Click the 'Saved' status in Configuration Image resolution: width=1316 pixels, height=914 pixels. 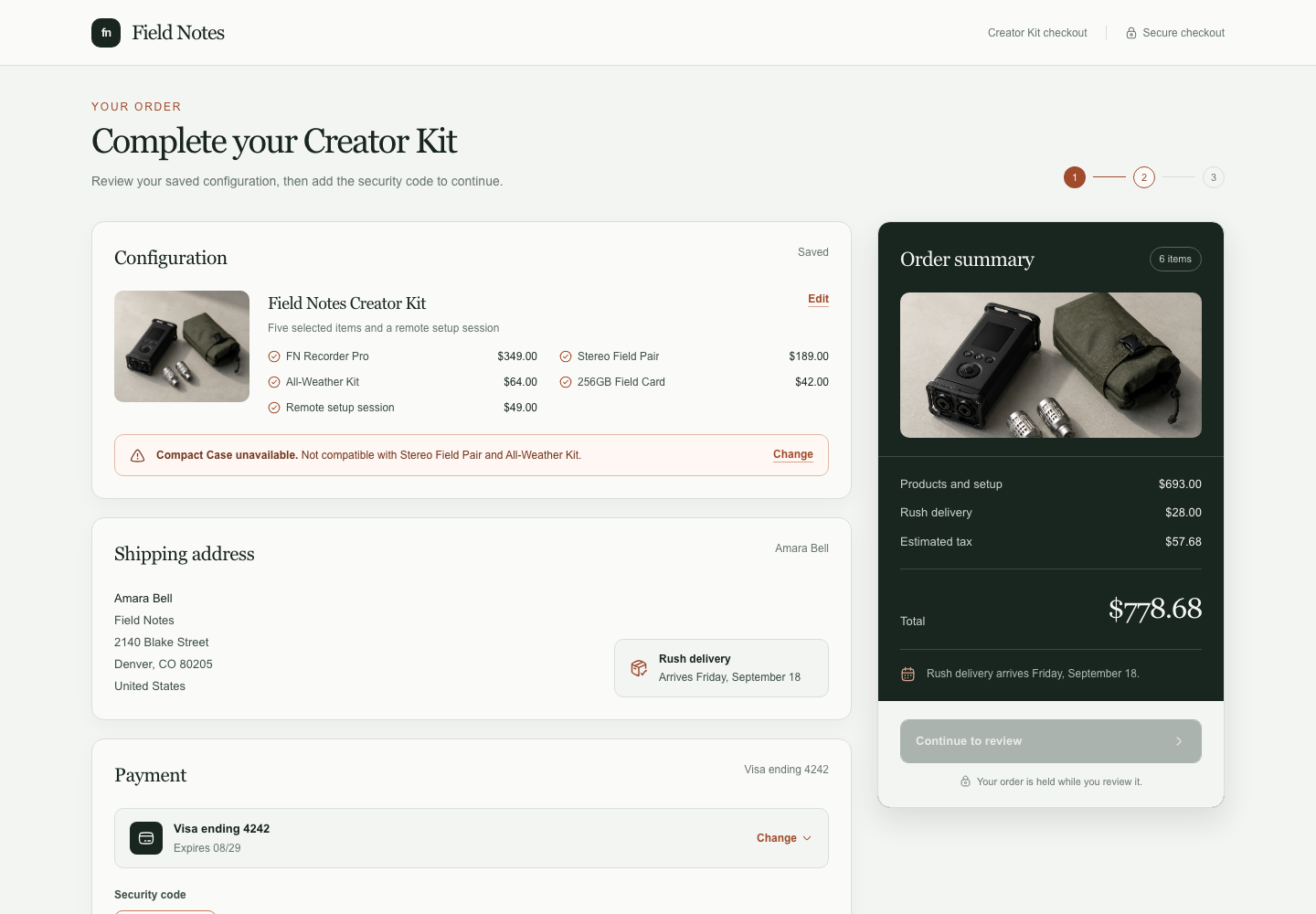click(x=813, y=252)
